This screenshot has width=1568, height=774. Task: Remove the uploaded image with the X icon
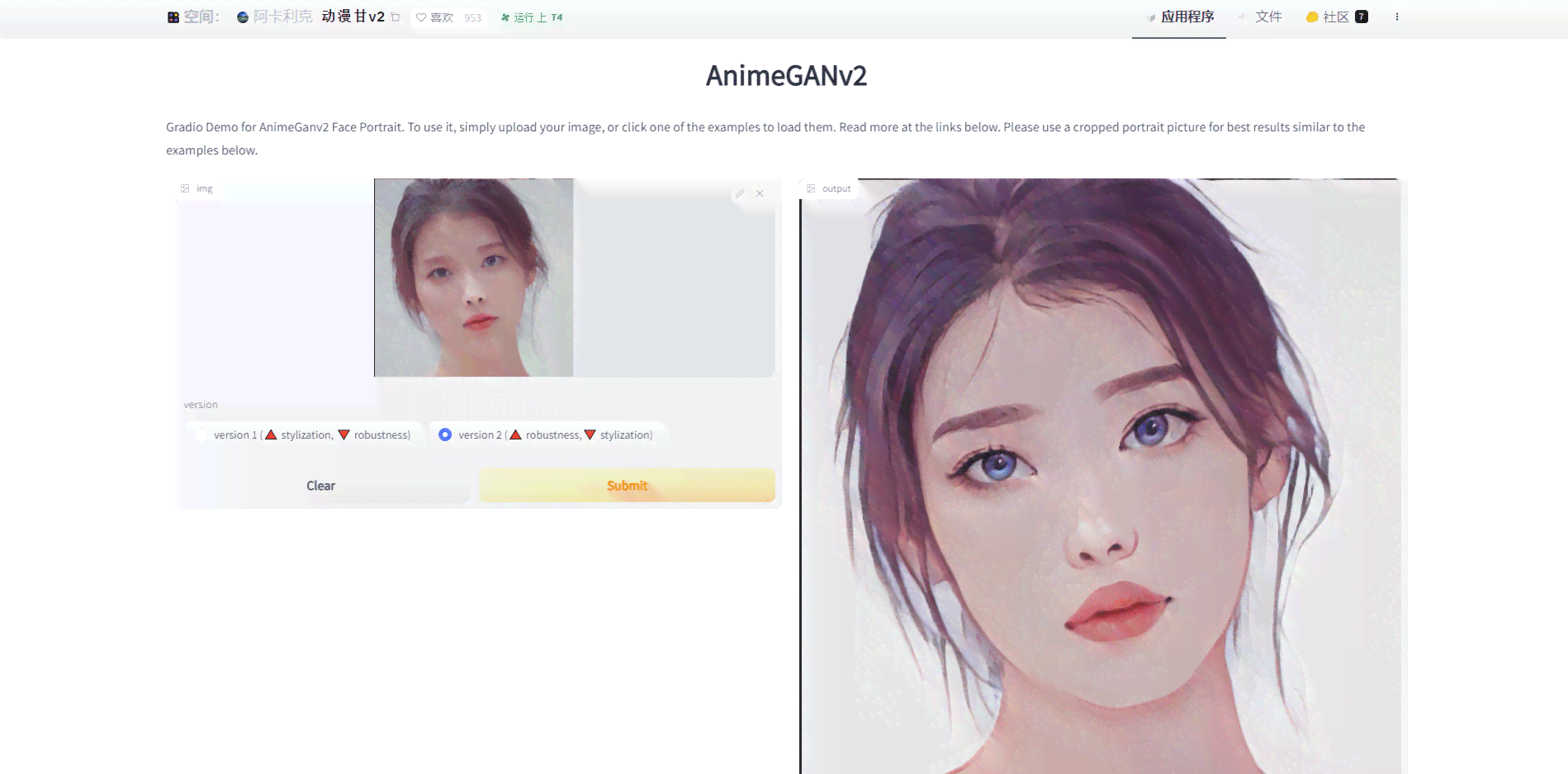pos(760,193)
